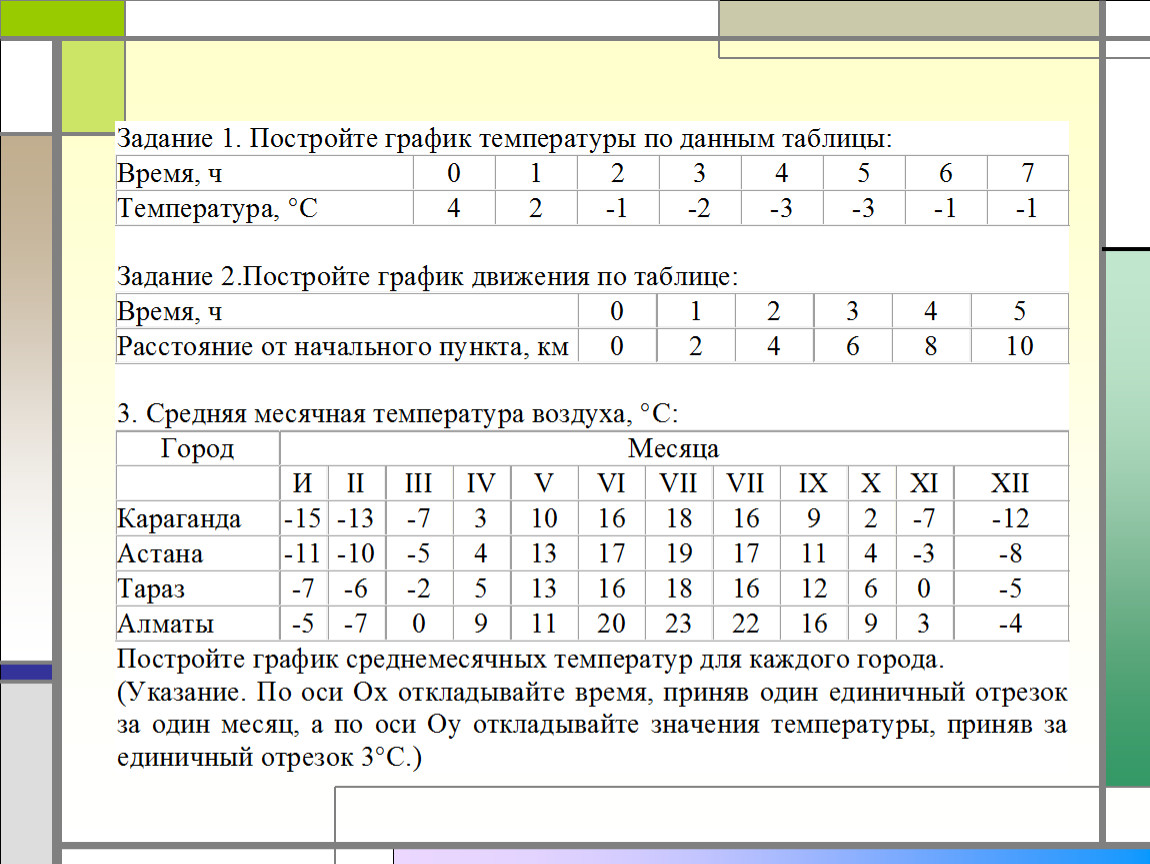This screenshot has width=1150, height=864.
Task: Select the hint paragraph starting '(Указание. По оси Ох'
Action: 592,725
